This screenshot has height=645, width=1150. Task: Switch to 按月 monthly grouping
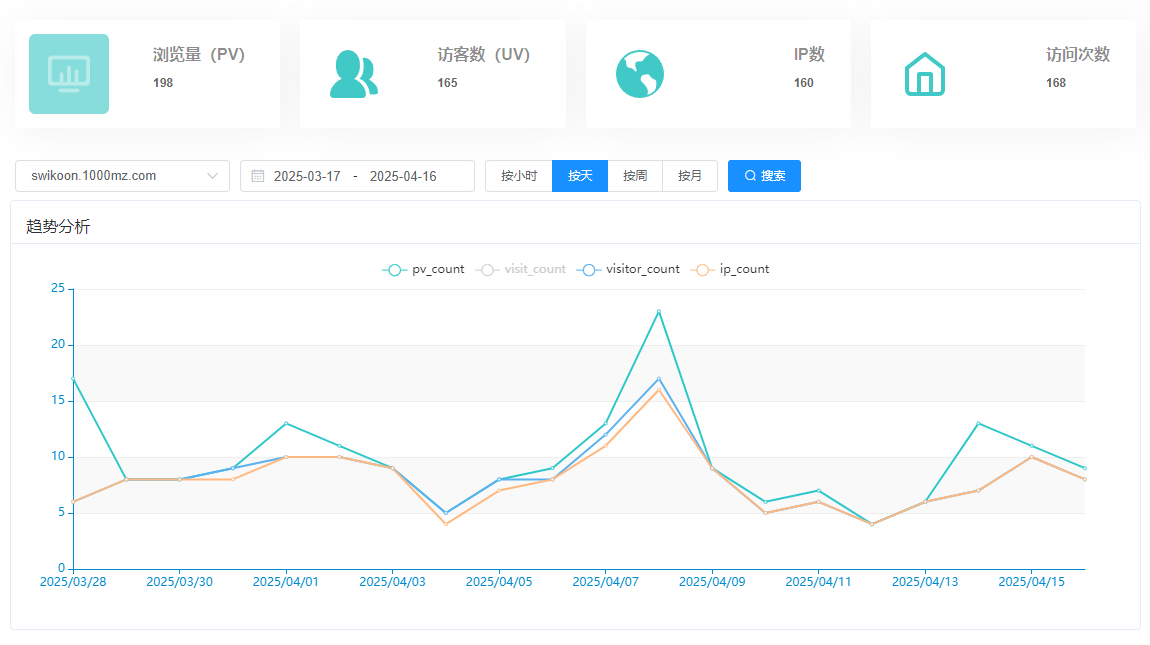[x=690, y=176]
